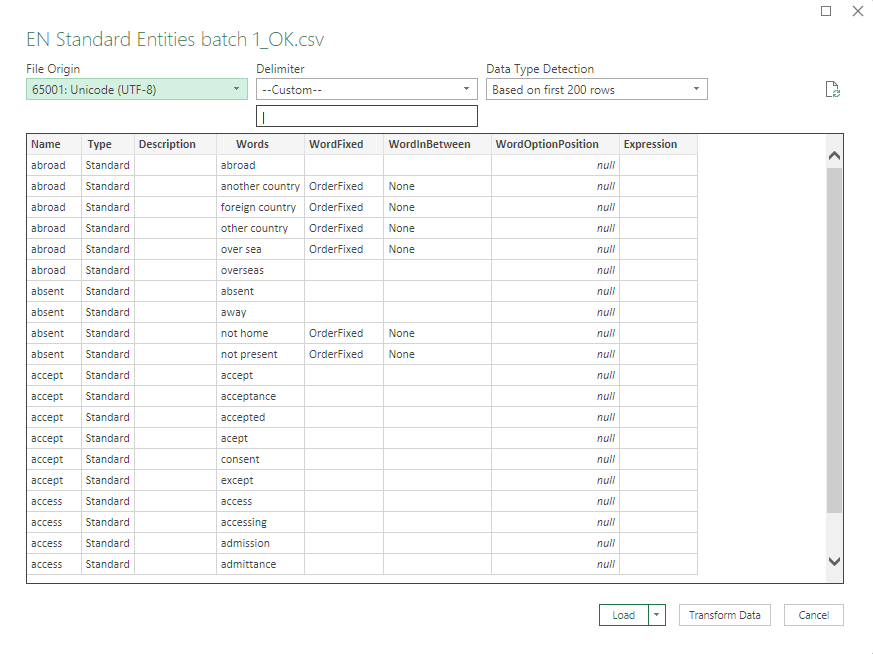This screenshot has height=654, width=873.
Task: Select the Expression column header
Action: 650,144
